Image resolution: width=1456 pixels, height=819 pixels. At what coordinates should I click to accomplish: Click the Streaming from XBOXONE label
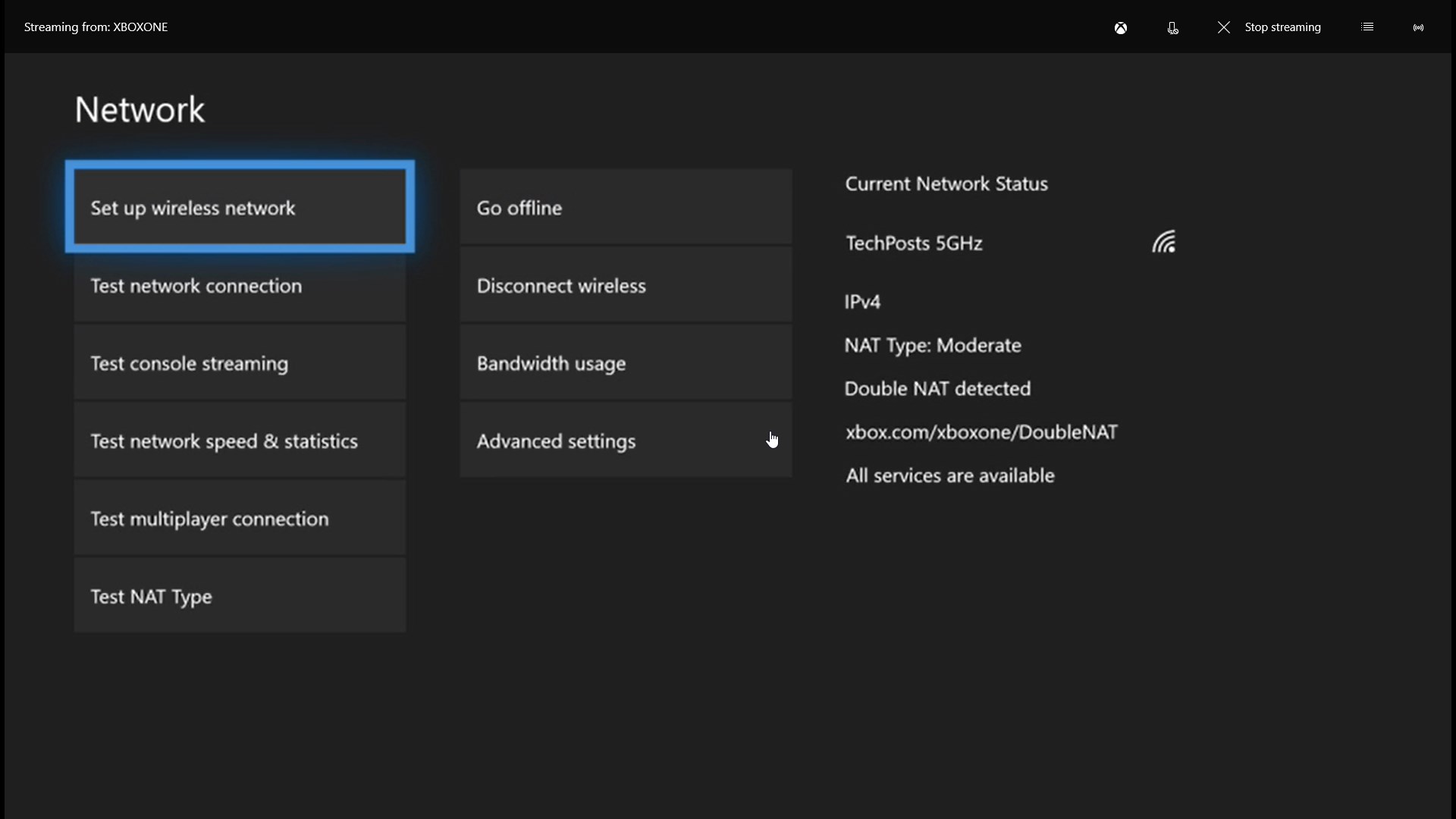pyautogui.click(x=96, y=27)
